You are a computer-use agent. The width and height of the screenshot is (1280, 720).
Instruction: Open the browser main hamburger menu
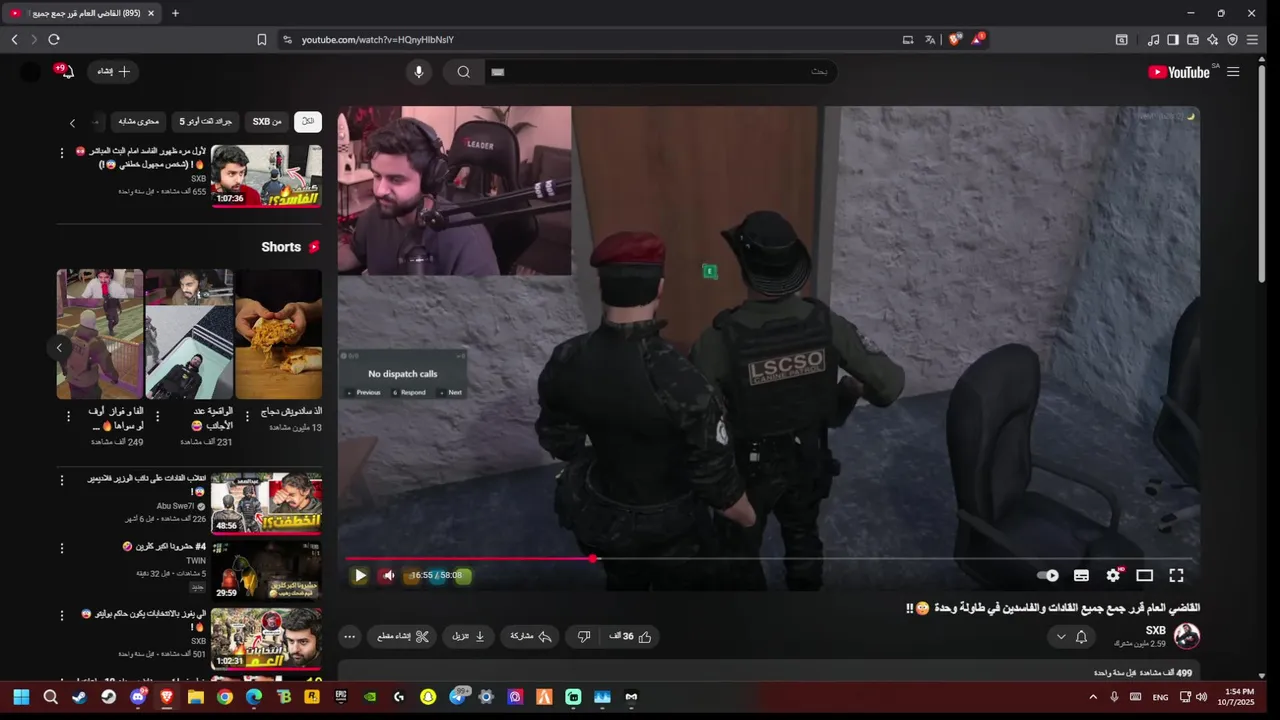[1252, 40]
